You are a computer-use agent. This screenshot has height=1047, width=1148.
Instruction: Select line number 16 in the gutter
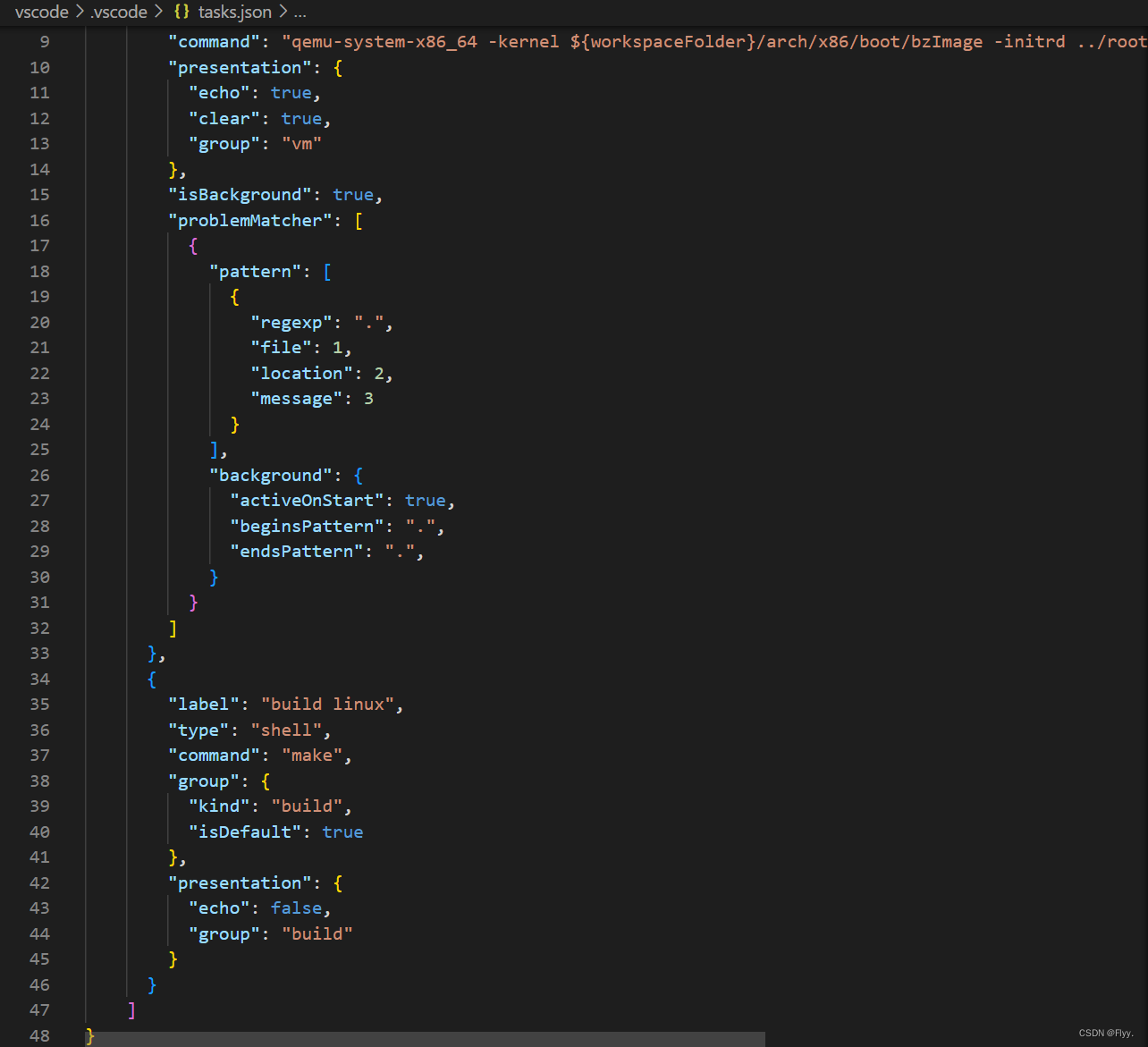pyautogui.click(x=39, y=220)
